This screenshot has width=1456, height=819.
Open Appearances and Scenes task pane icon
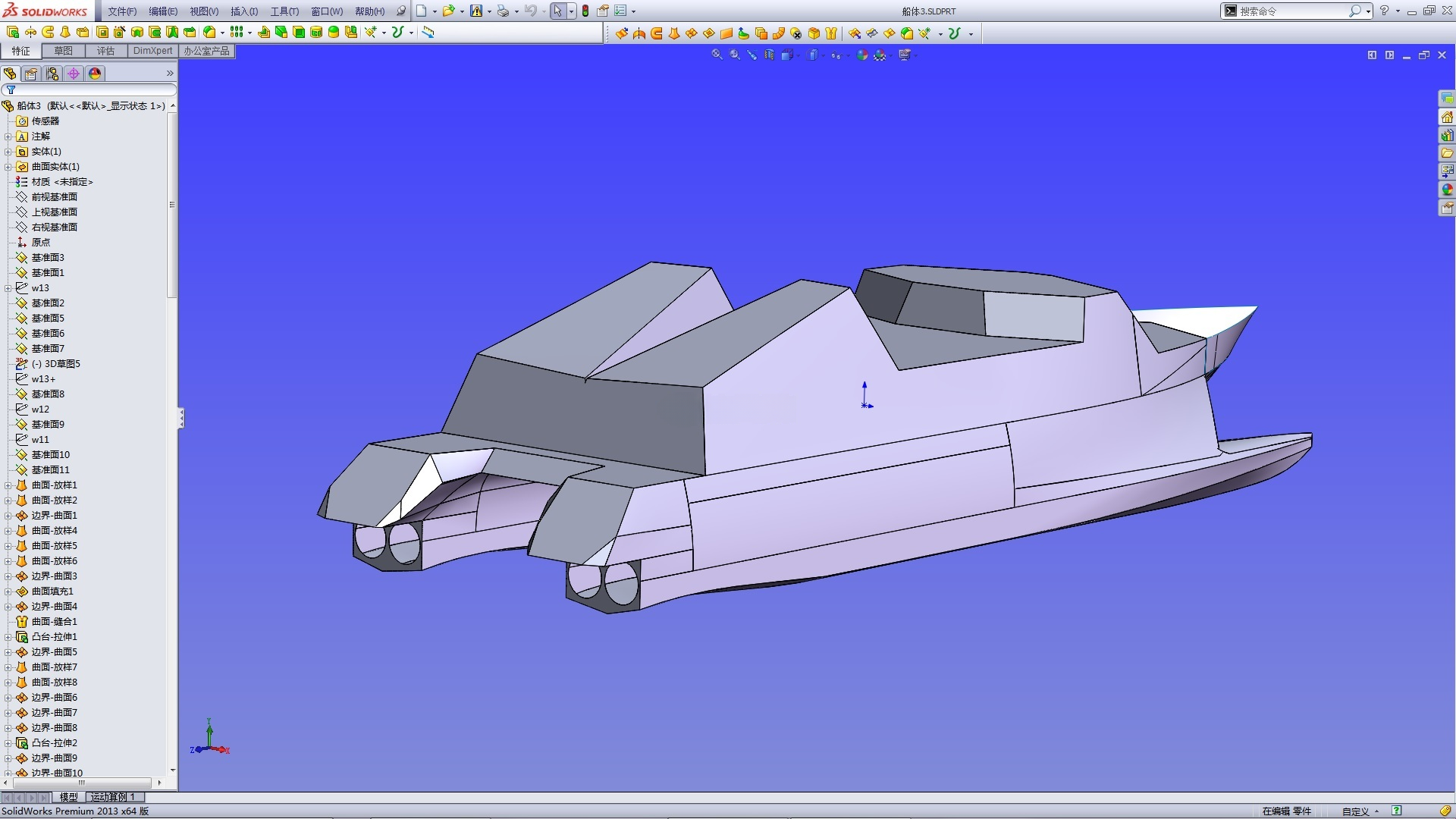(x=1447, y=190)
